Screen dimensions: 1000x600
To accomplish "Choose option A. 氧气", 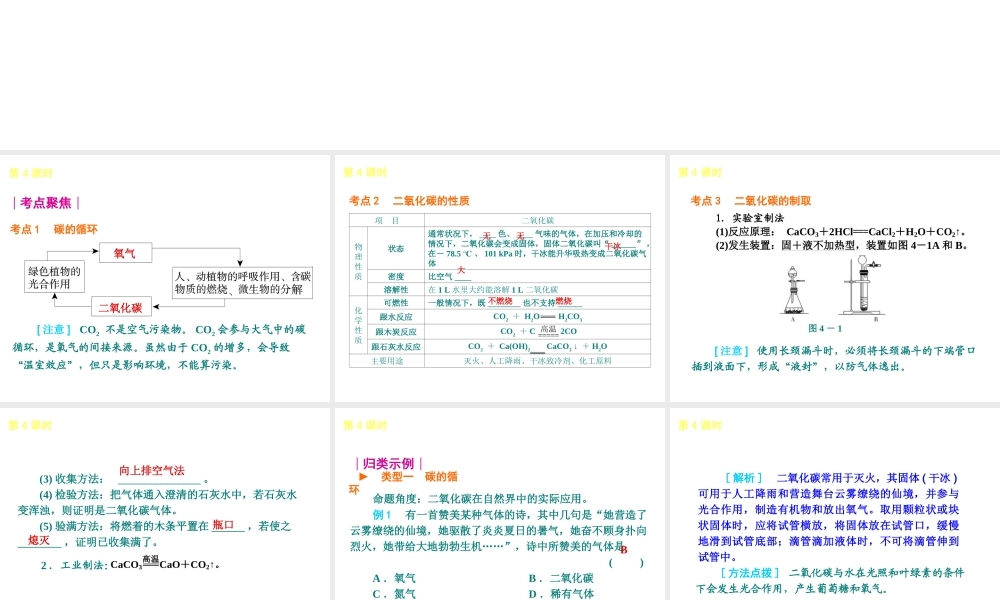I will (x=394, y=578).
